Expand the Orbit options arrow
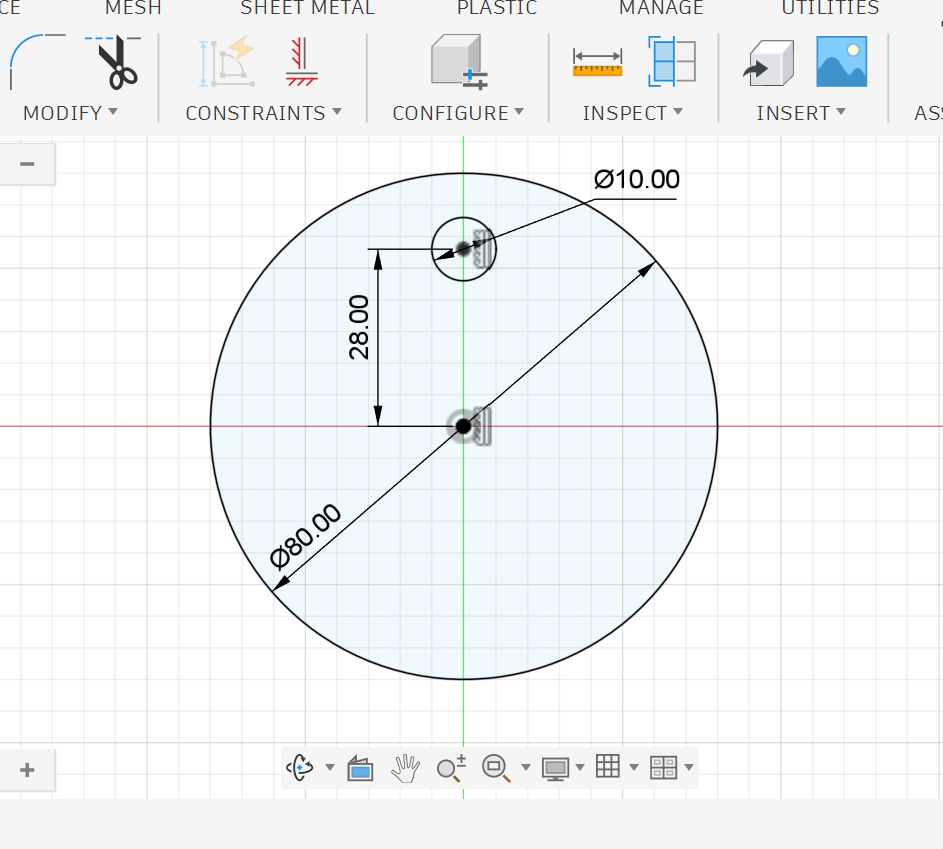Image resolution: width=943 pixels, height=849 pixels. (330, 767)
